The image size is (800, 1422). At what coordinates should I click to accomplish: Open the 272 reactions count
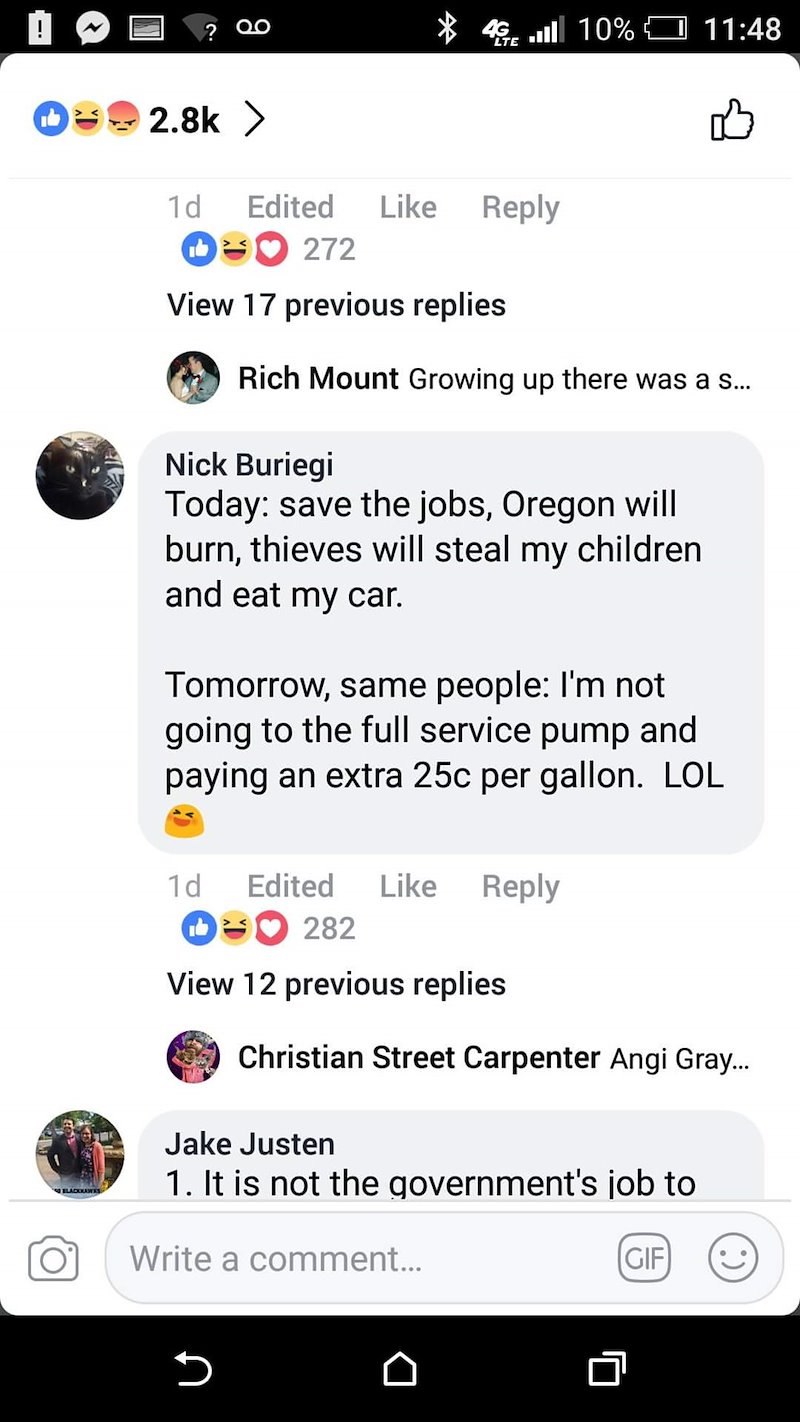click(x=329, y=249)
